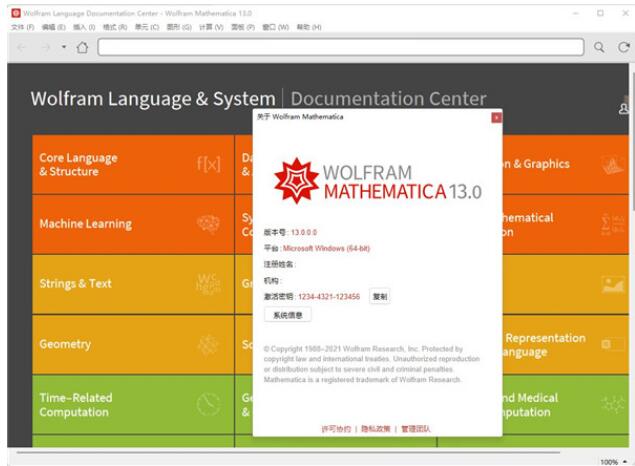Click the version number 13.0.0.0
The width and height of the screenshot is (635, 466).
point(304,232)
